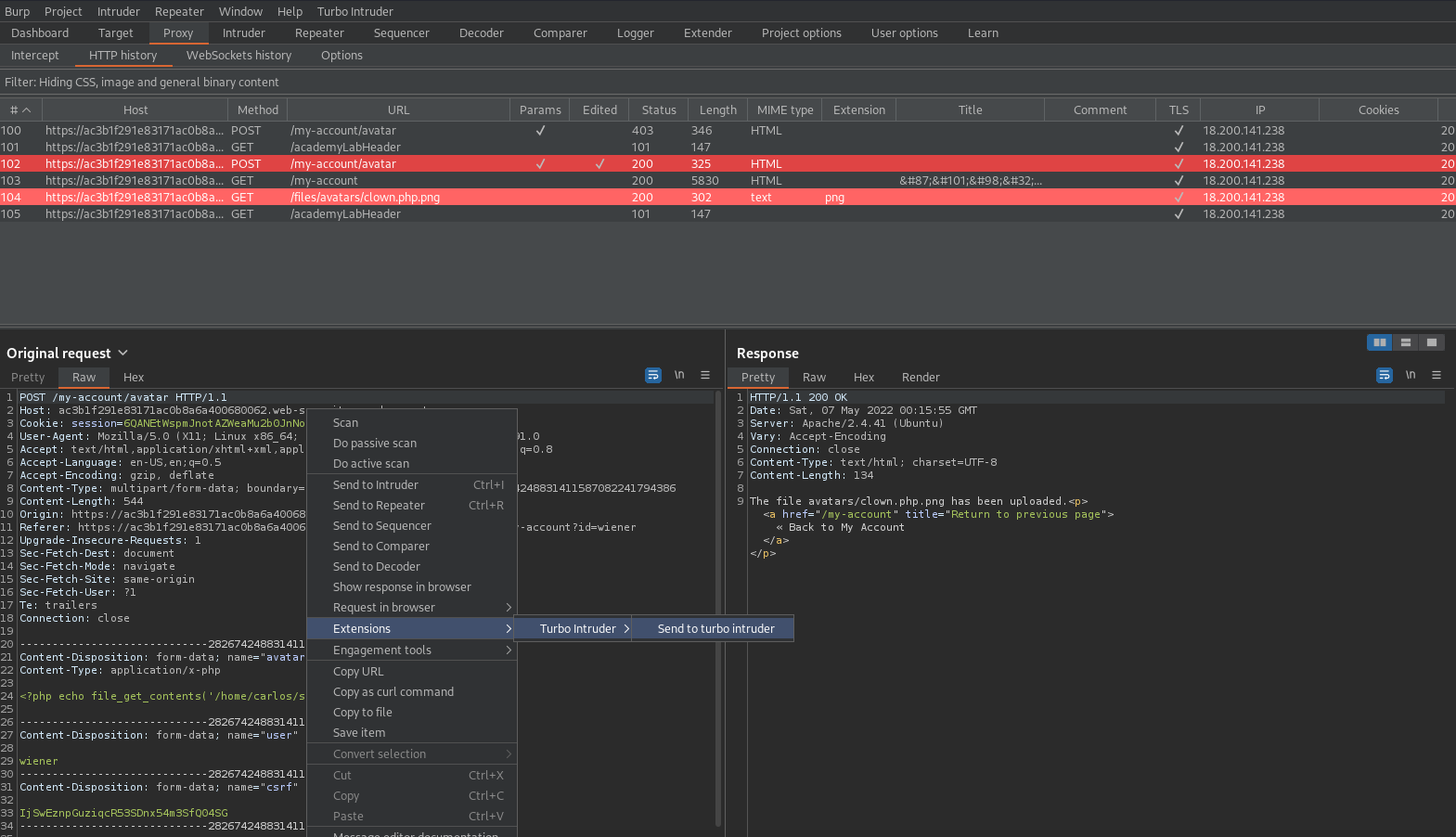
Task: Sort history table by # column
Action: (x=20, y=109)
